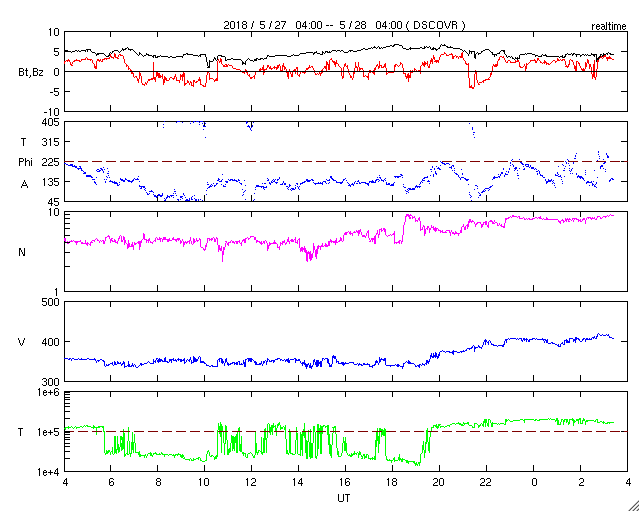Click the '135' Phi tick label
Screen dimensions: 640x512
[x=51, y=182]
